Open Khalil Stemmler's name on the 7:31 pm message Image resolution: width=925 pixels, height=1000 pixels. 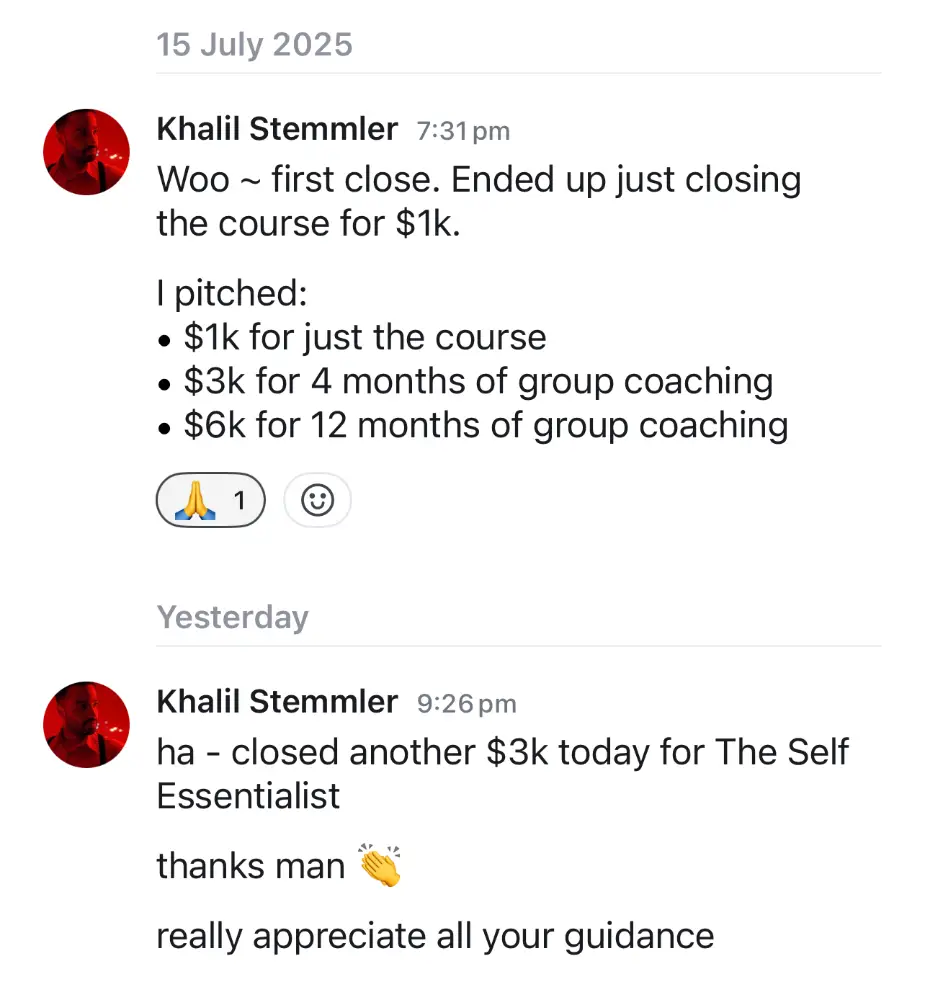coord(277,129)
